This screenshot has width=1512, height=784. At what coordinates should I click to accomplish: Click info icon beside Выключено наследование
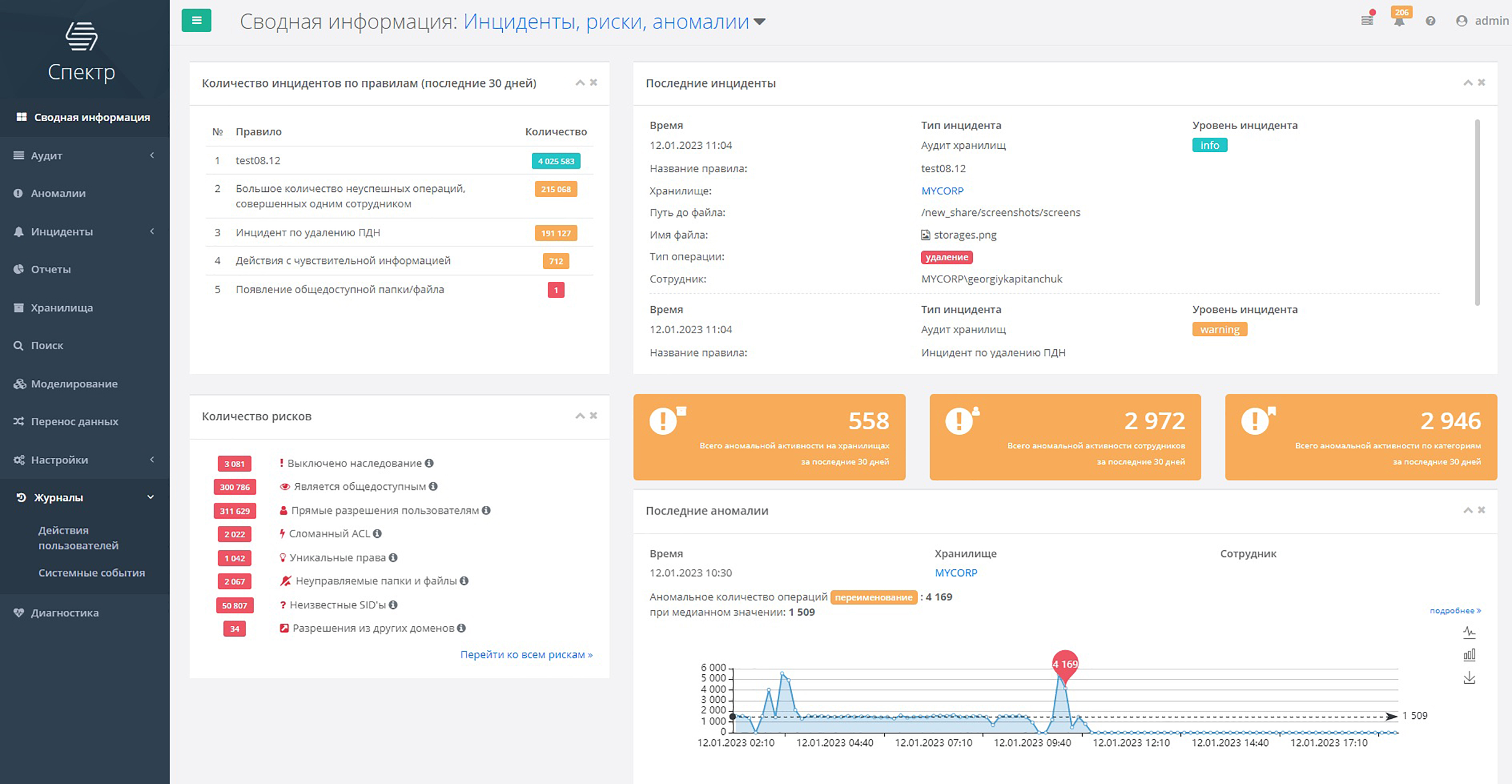429,463
